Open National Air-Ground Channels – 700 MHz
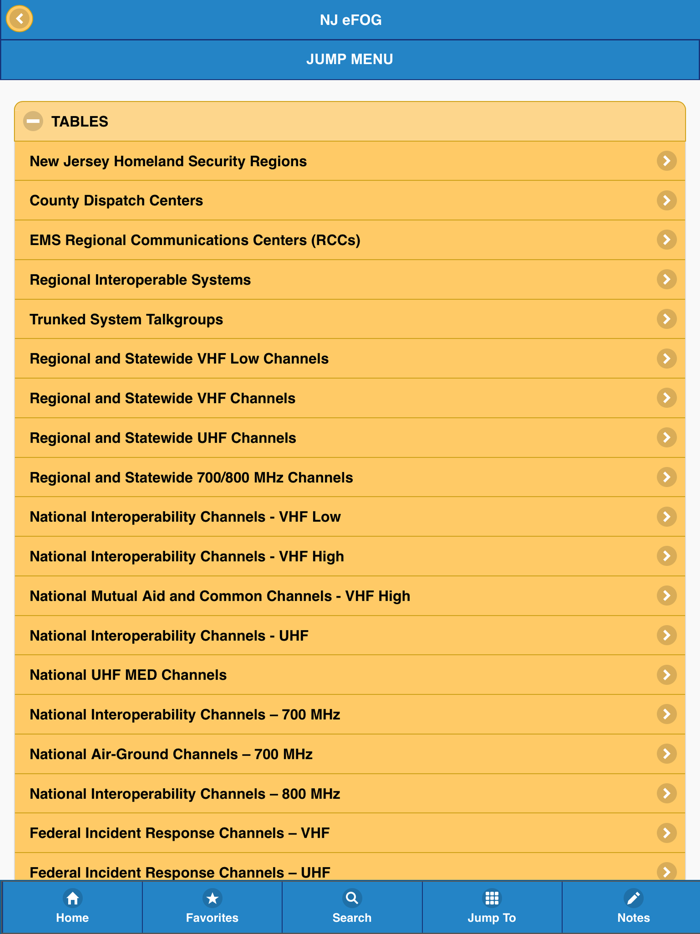 (350, 754)
